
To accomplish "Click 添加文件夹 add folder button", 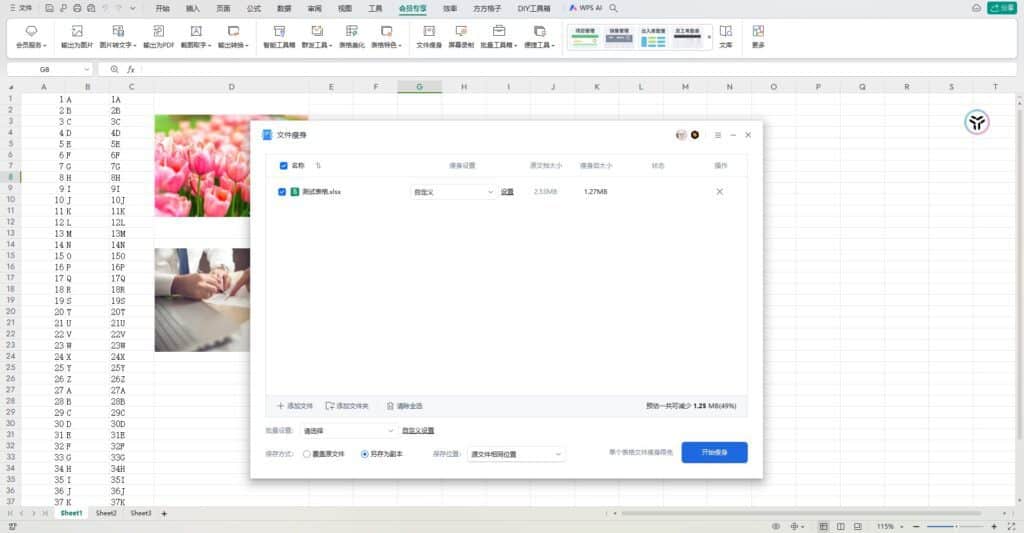I will (x=347, y=406).
